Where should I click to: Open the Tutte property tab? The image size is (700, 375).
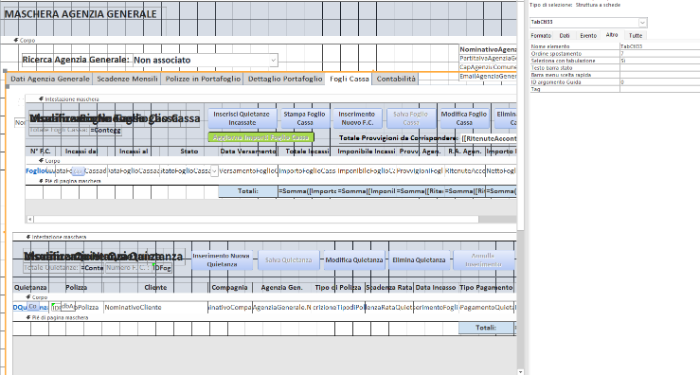pos(635,36)
